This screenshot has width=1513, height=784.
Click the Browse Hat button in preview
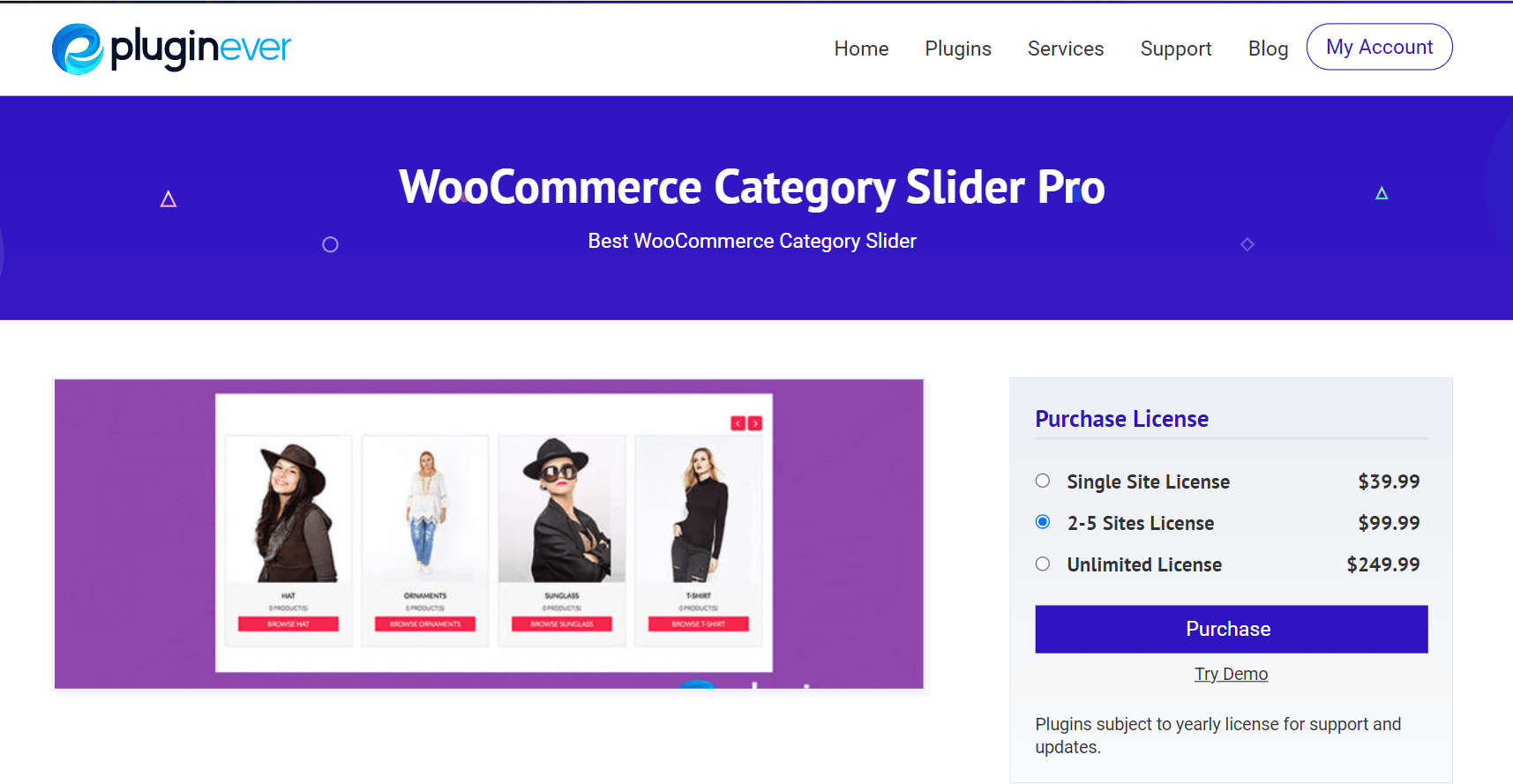288,623
